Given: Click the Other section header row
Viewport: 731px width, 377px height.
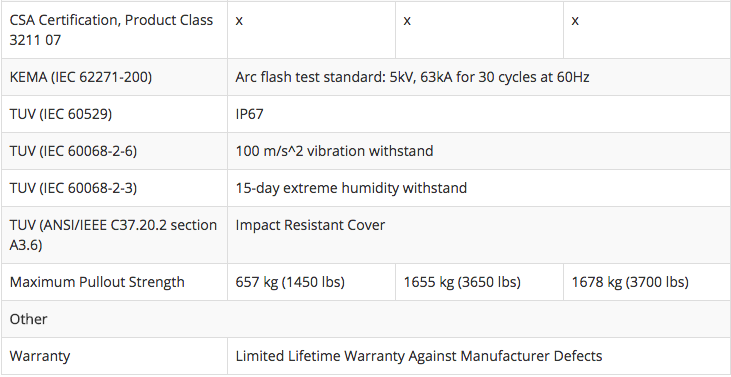Looking at the screenshot, I should click(366, 319).
